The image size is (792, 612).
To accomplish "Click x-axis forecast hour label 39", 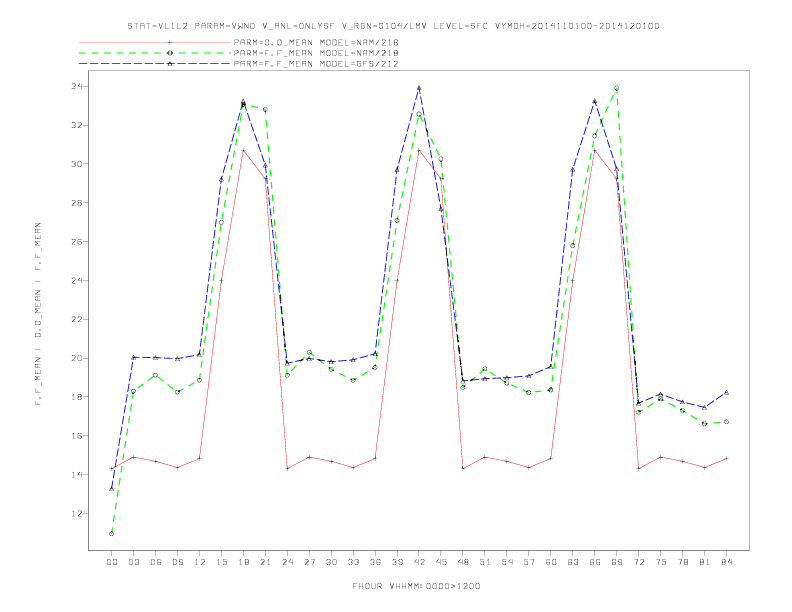I will 397,562.
